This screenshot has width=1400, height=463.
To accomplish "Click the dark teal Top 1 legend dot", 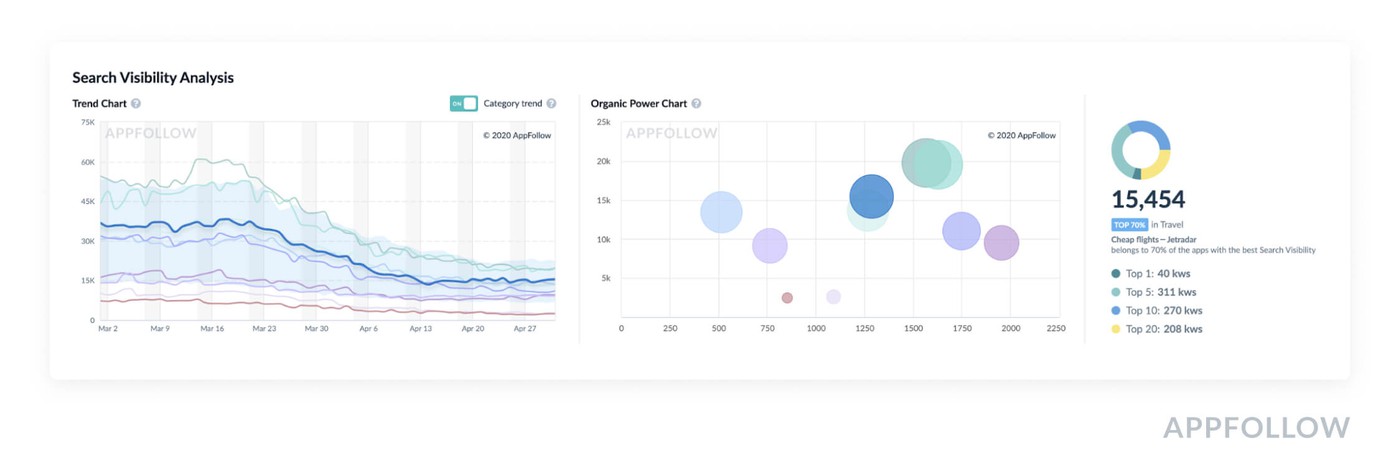I will [x=1116, y=273].
